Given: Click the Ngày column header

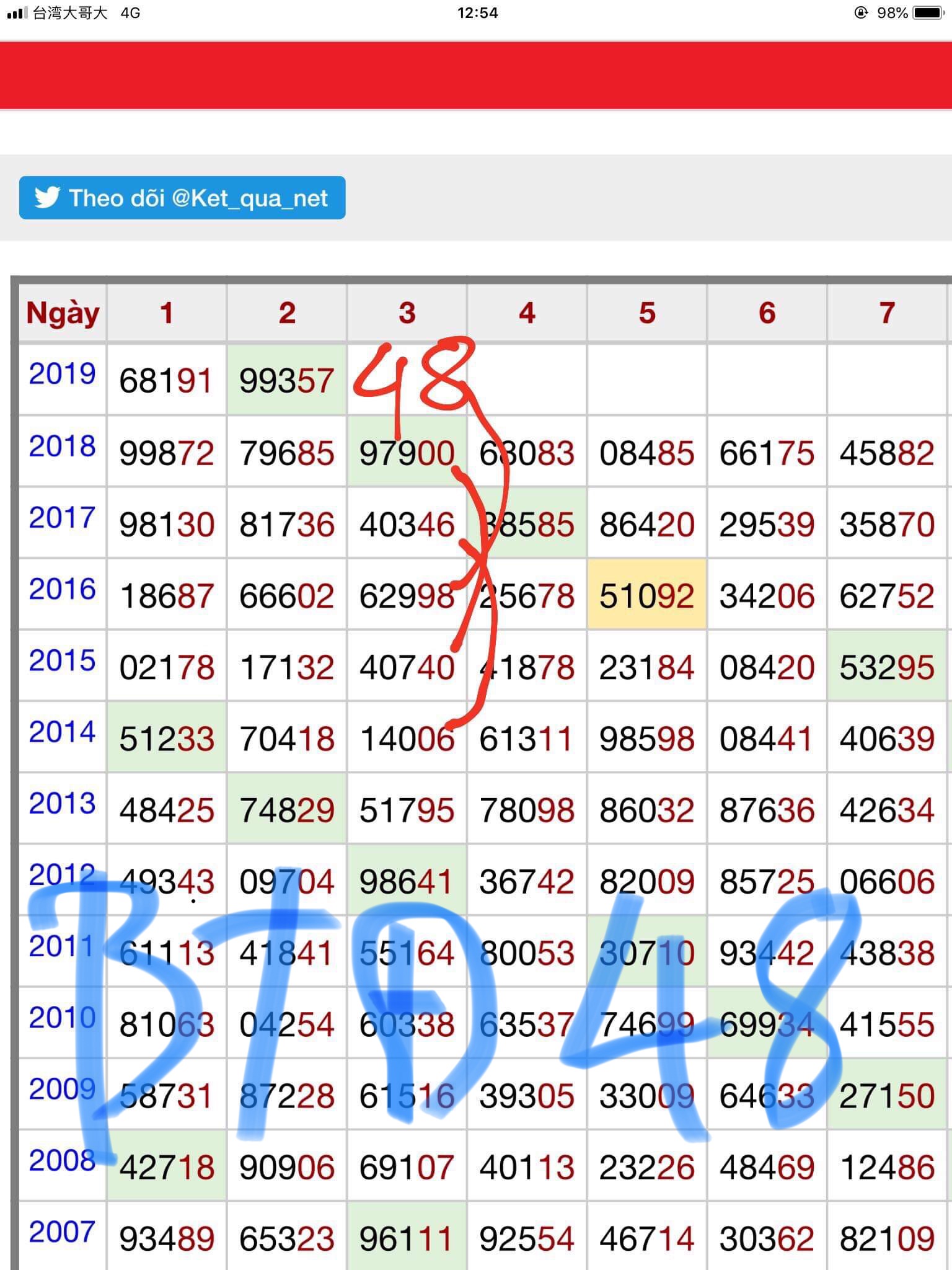Looking at the screenshot, I should 63,313.
